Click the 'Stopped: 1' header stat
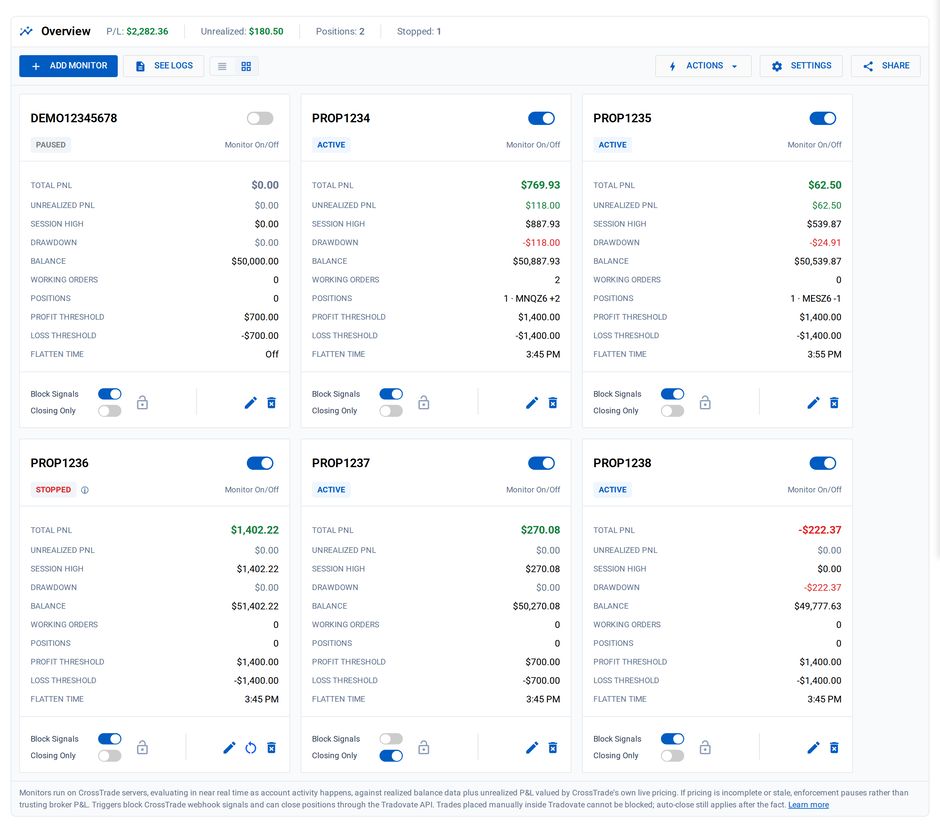The width and height of the screenshot is (940, 828). click(419, 31)
